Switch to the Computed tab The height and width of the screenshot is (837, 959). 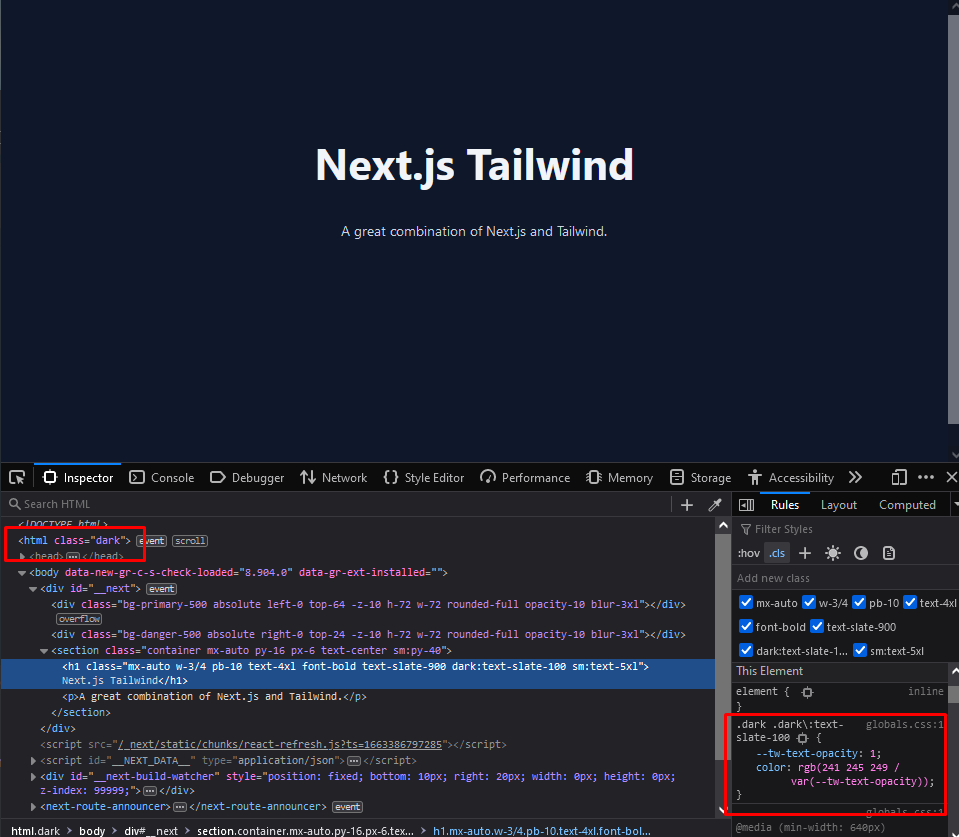pos(906,504)
